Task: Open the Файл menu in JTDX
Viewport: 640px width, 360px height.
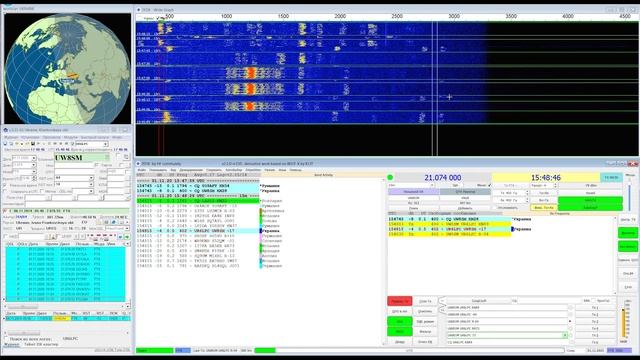Action: (x=142, y=170)
